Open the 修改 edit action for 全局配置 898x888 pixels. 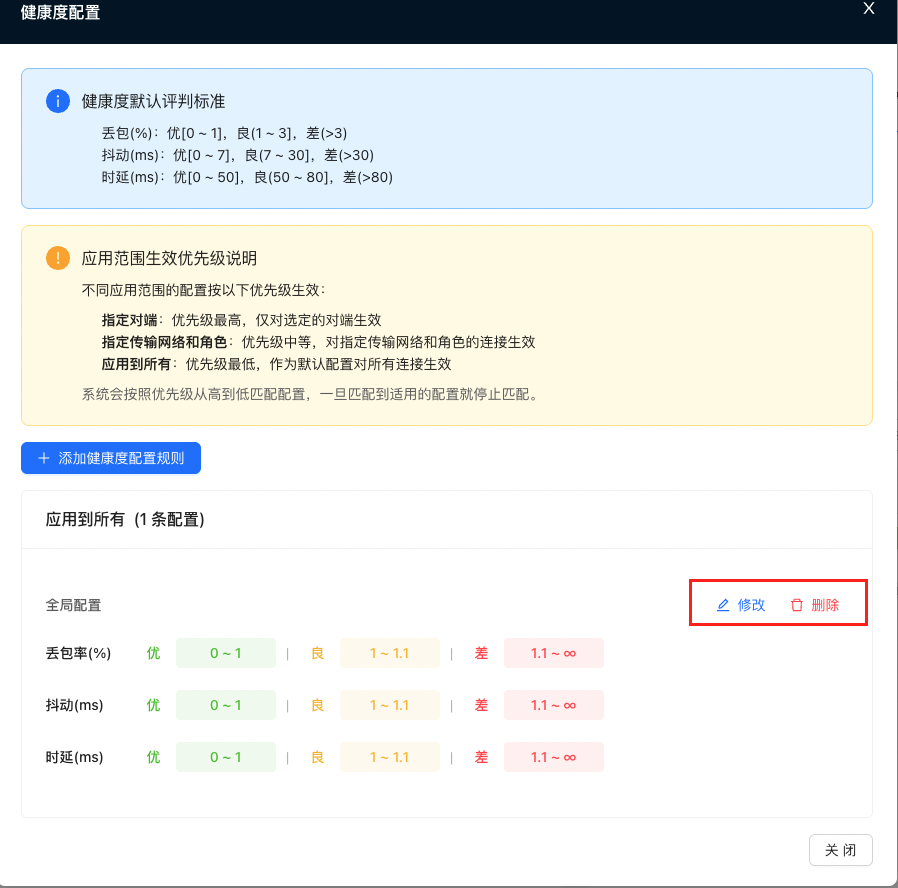[x=750, y=605]
